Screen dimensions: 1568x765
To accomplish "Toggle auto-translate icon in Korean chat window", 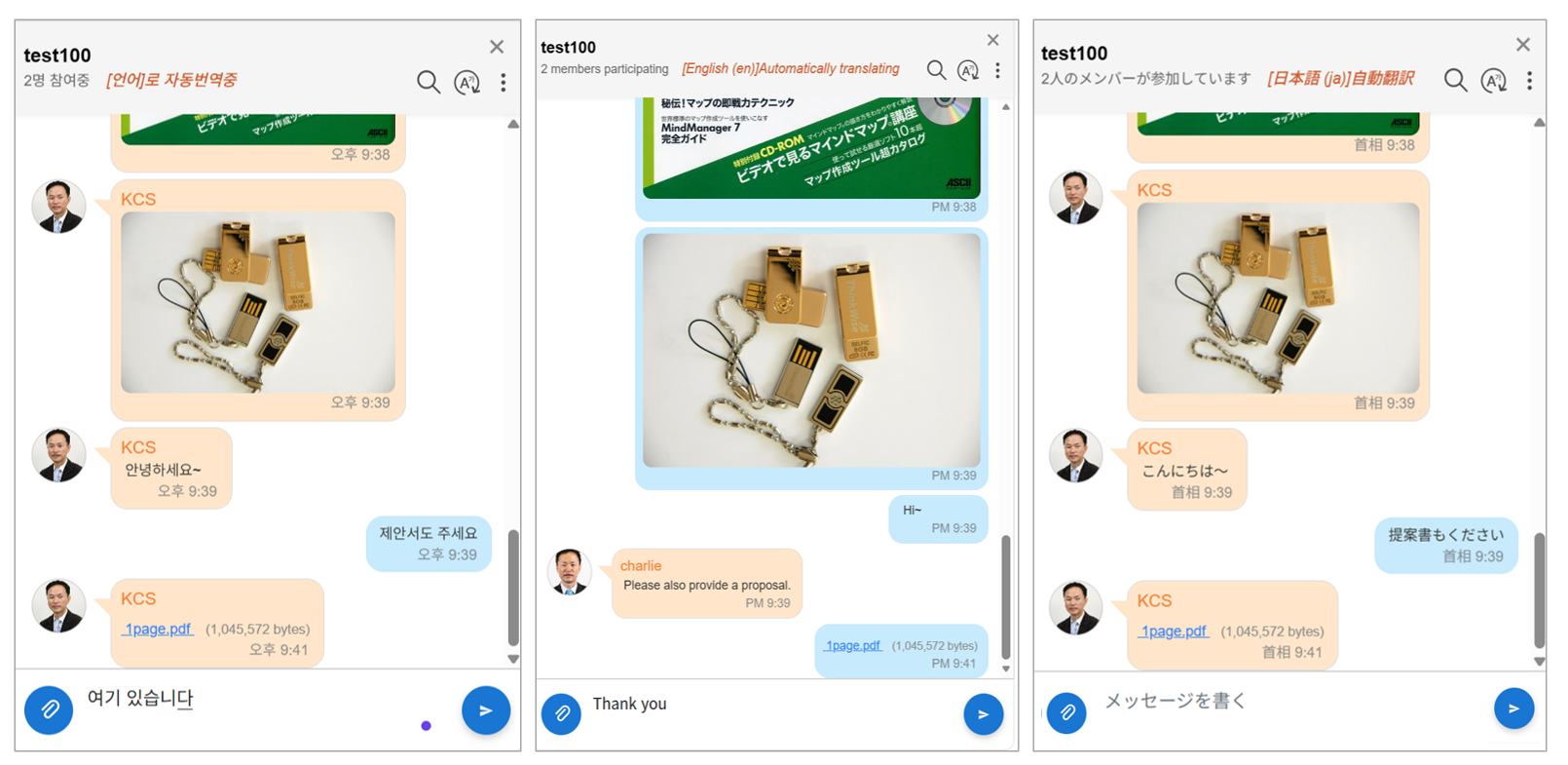I will (467, 83).
